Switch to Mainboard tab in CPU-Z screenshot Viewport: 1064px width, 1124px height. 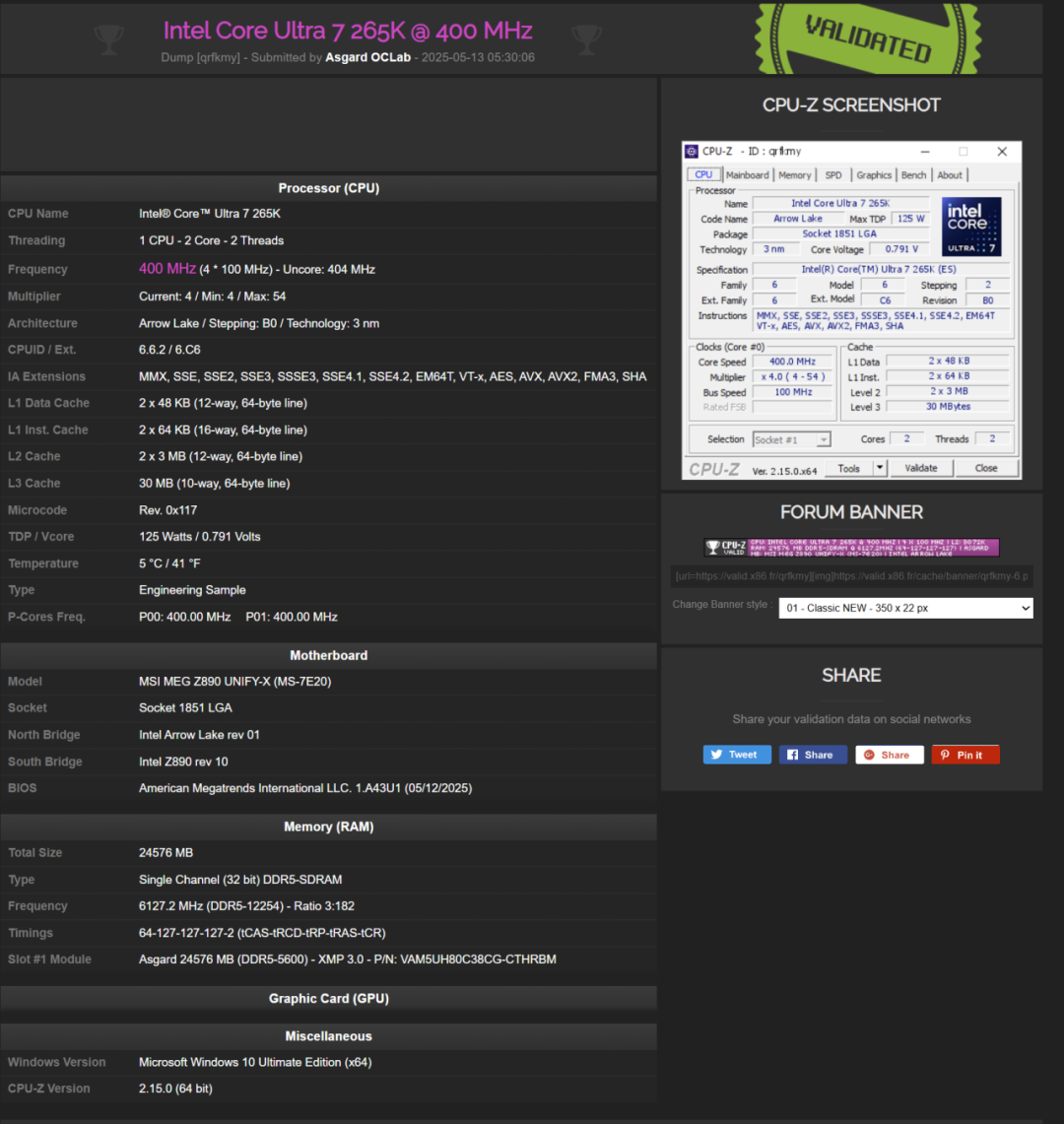pos(747,175)
